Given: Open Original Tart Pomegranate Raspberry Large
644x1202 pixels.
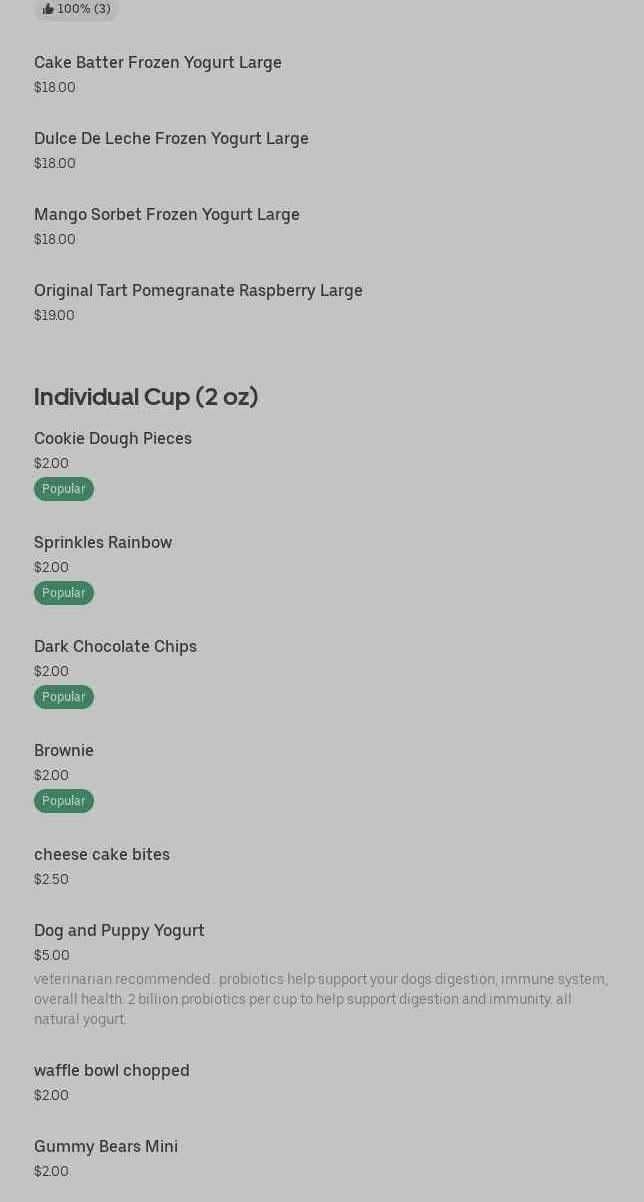Looking at the screenshot, I should coord(198,291).
